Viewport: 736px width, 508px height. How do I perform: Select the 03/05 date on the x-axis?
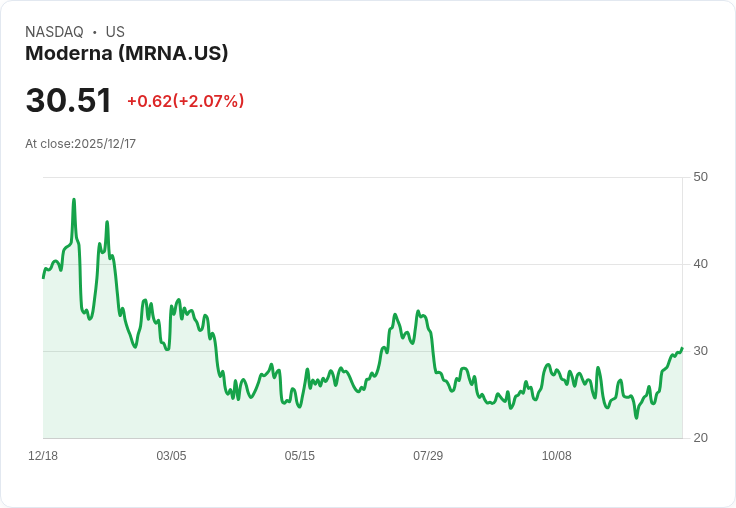point(171,456)
